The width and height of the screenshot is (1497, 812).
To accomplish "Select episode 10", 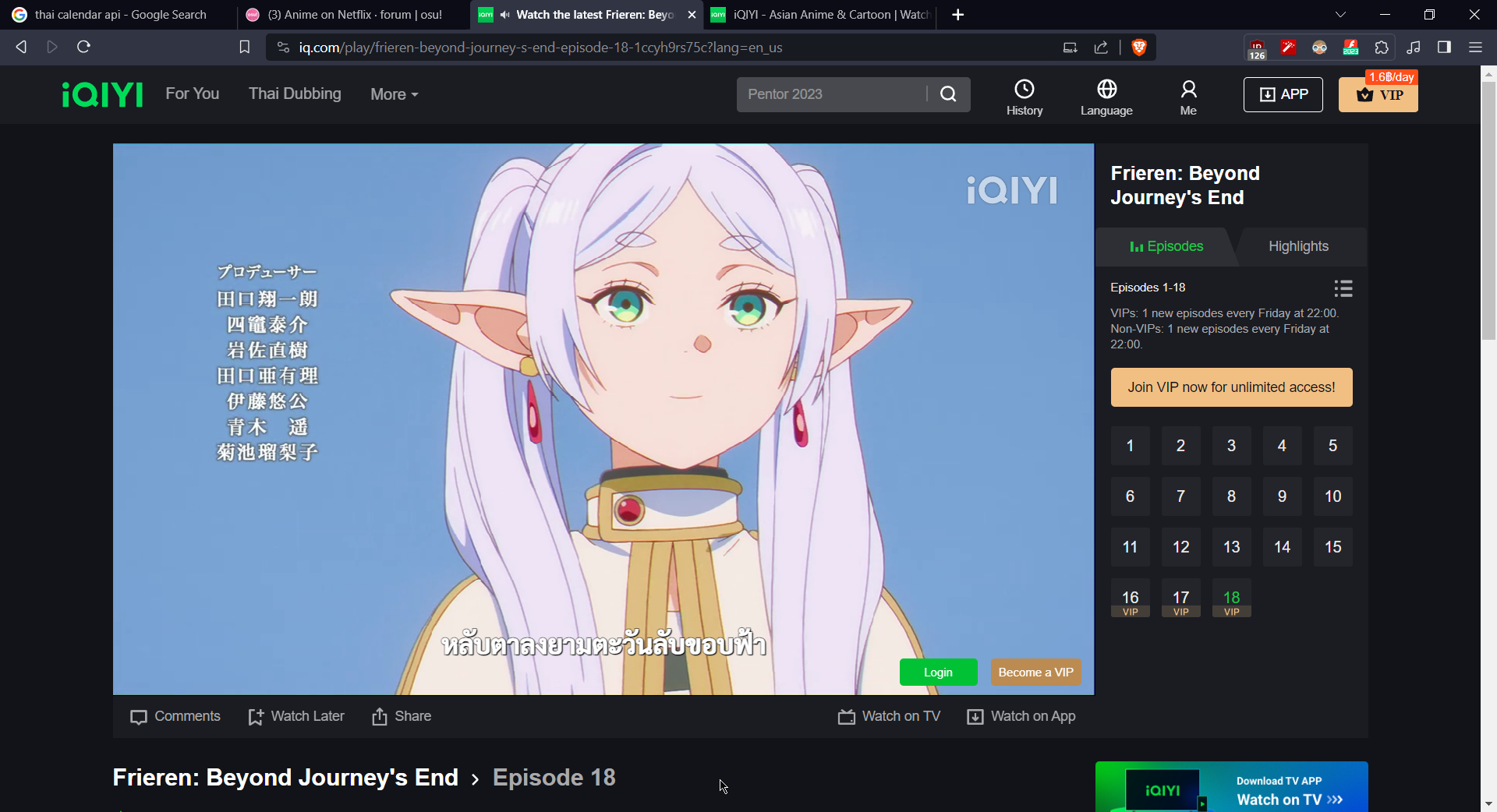I will coord(1332,496).
